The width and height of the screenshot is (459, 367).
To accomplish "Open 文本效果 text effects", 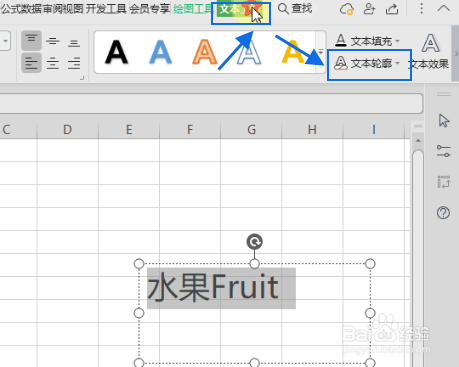I will pos(430,52).
